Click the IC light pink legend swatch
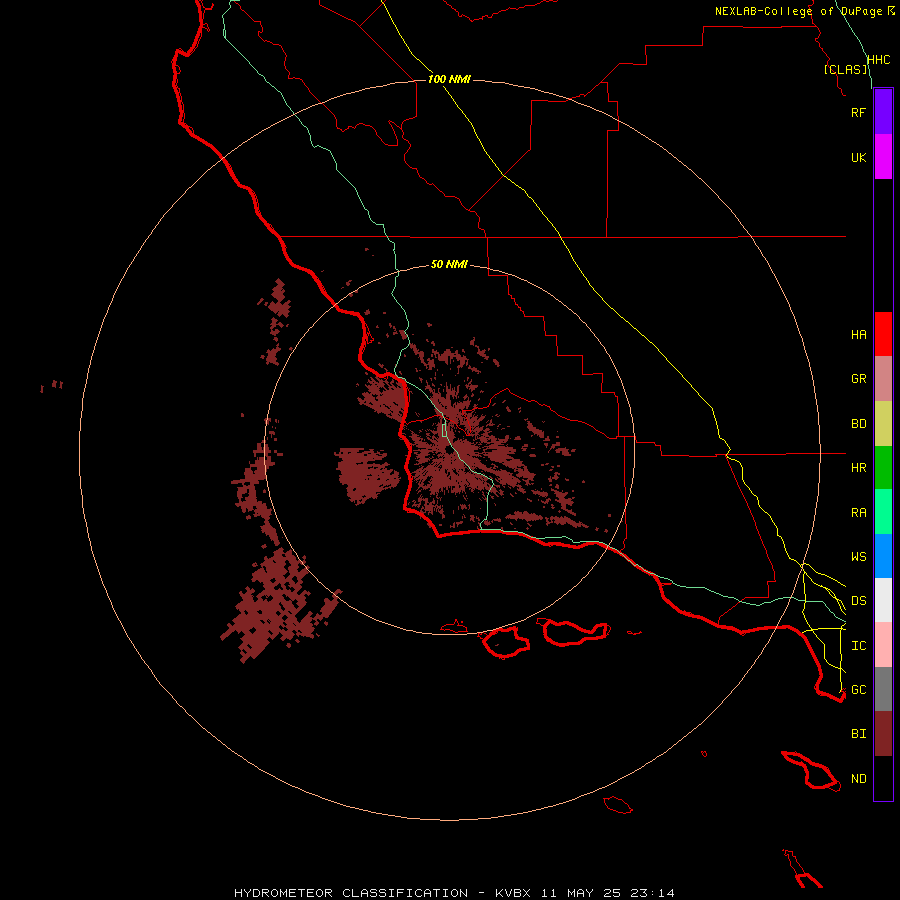 click(x=883, y=645)
